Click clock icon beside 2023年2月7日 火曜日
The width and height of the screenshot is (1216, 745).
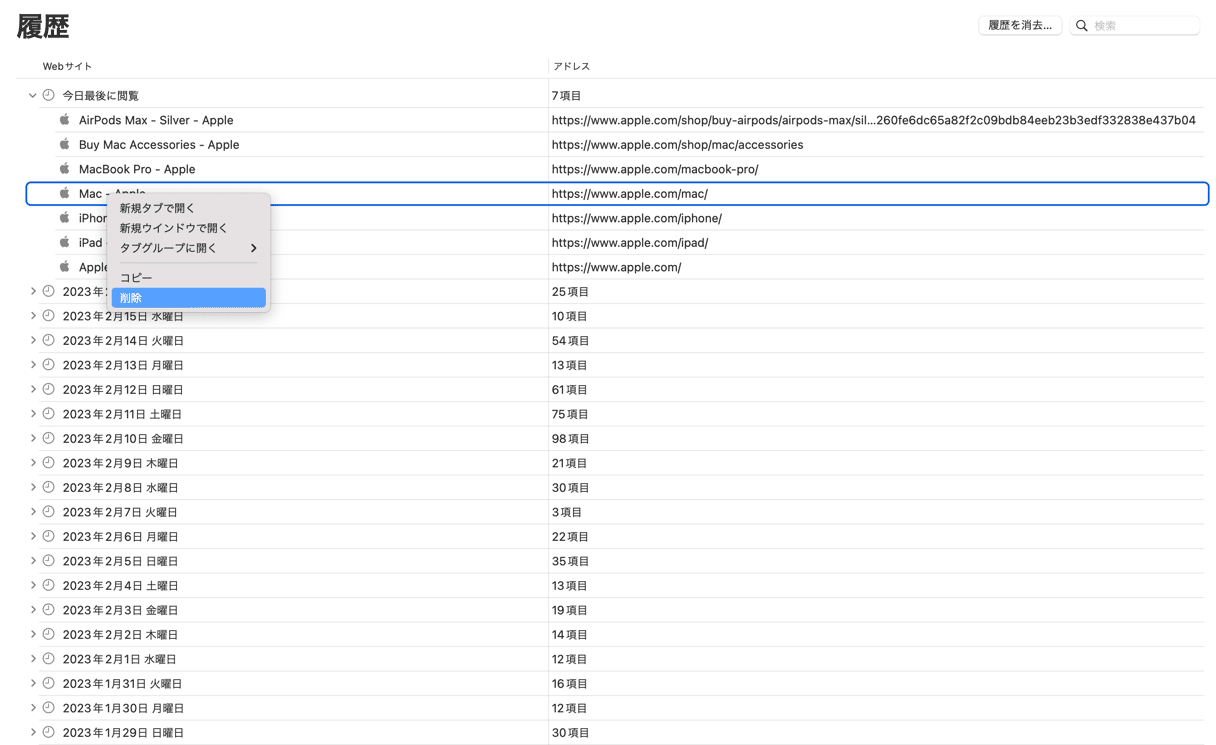pyautogui.click(x=48, y=511)
